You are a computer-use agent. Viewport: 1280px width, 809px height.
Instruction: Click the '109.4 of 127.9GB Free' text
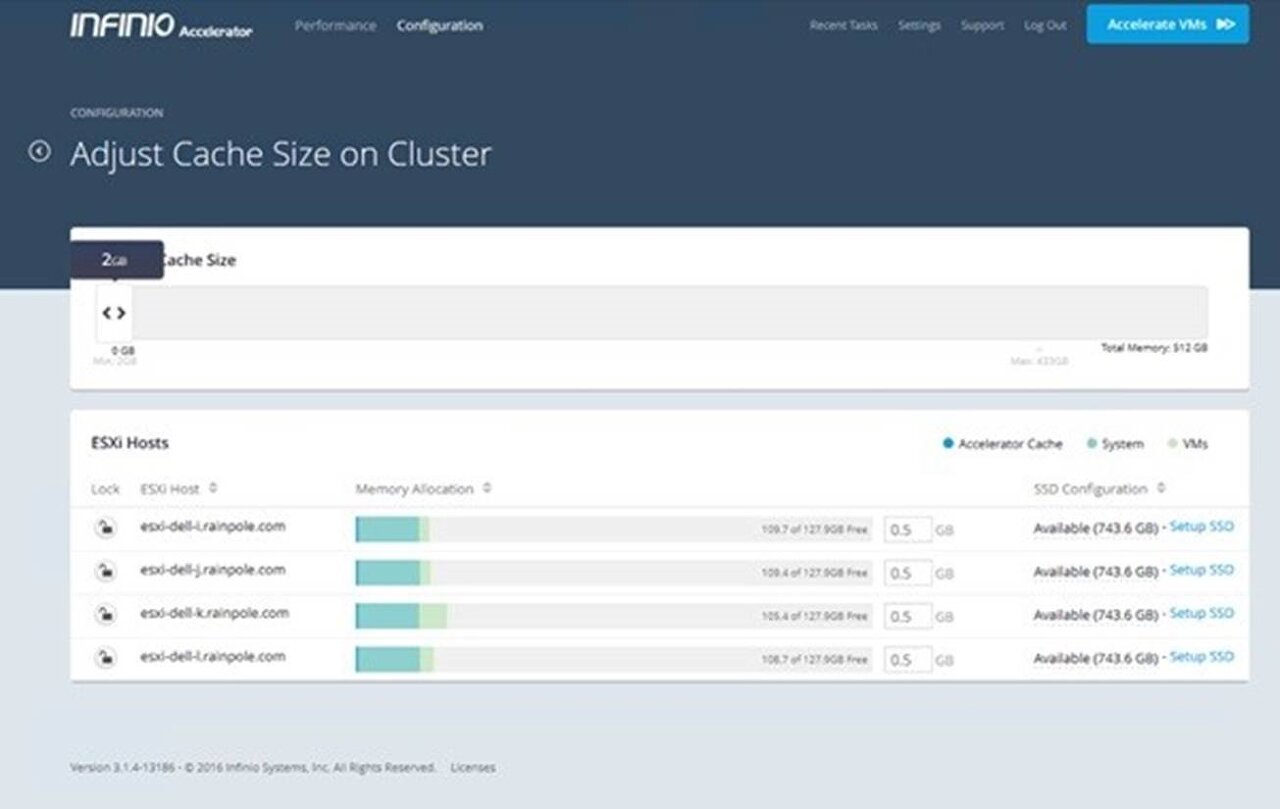pos(814,573)
